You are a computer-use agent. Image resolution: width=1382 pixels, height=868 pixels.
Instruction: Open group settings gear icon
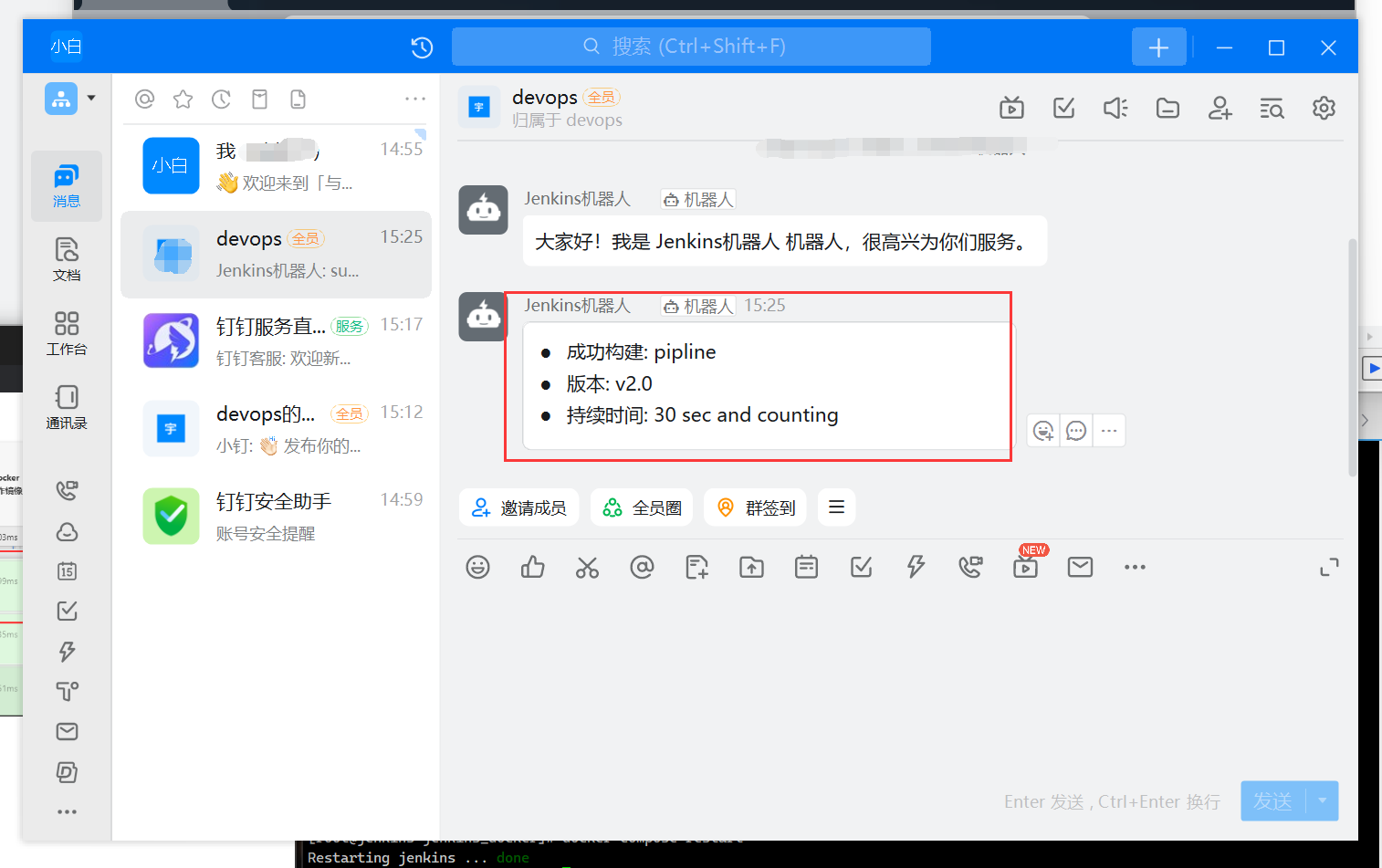tap(1324, 109)
